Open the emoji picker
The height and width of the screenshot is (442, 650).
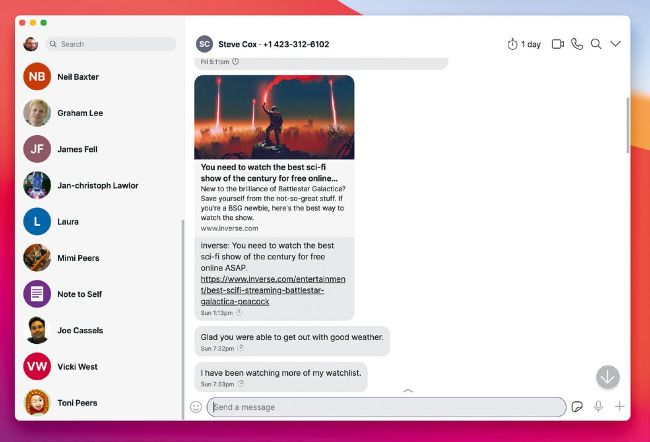point(196,407)
